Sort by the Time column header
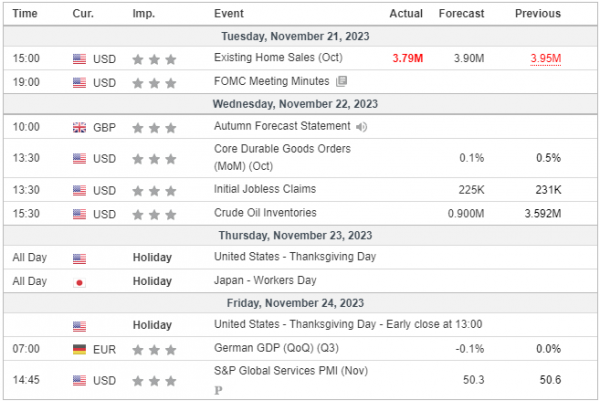This screenshot has height=401, width=600. click(x=27, y=14)
